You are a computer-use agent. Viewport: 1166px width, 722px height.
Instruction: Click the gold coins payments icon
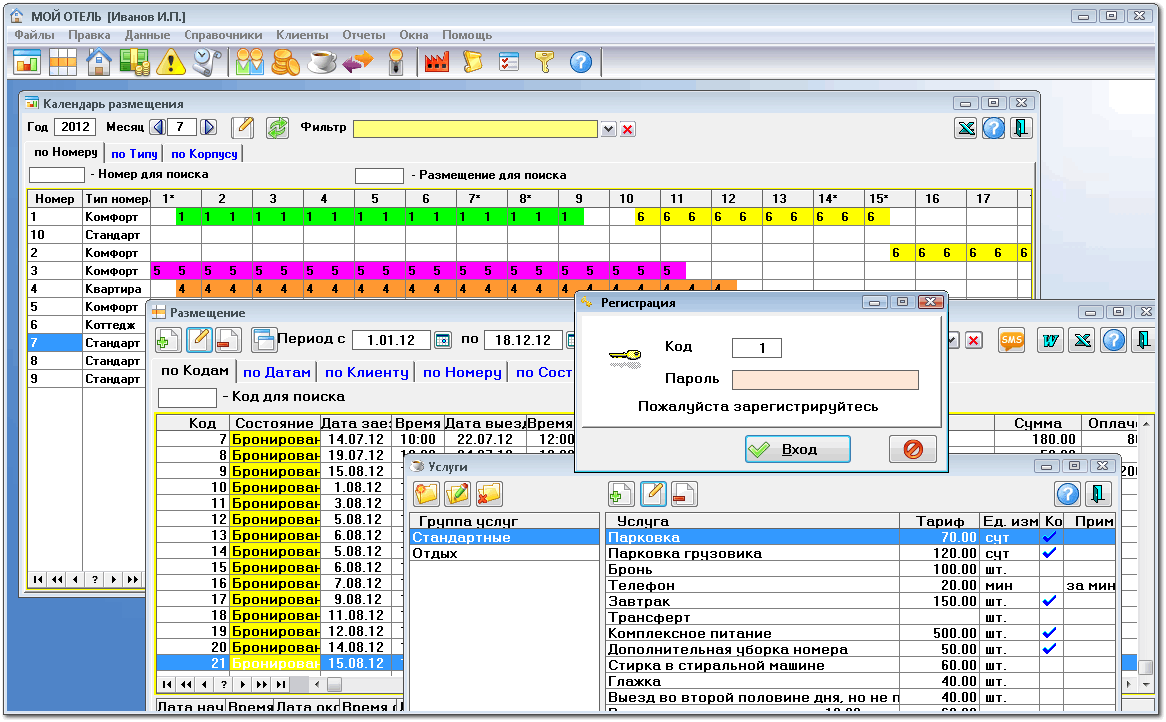coord(286,62)
